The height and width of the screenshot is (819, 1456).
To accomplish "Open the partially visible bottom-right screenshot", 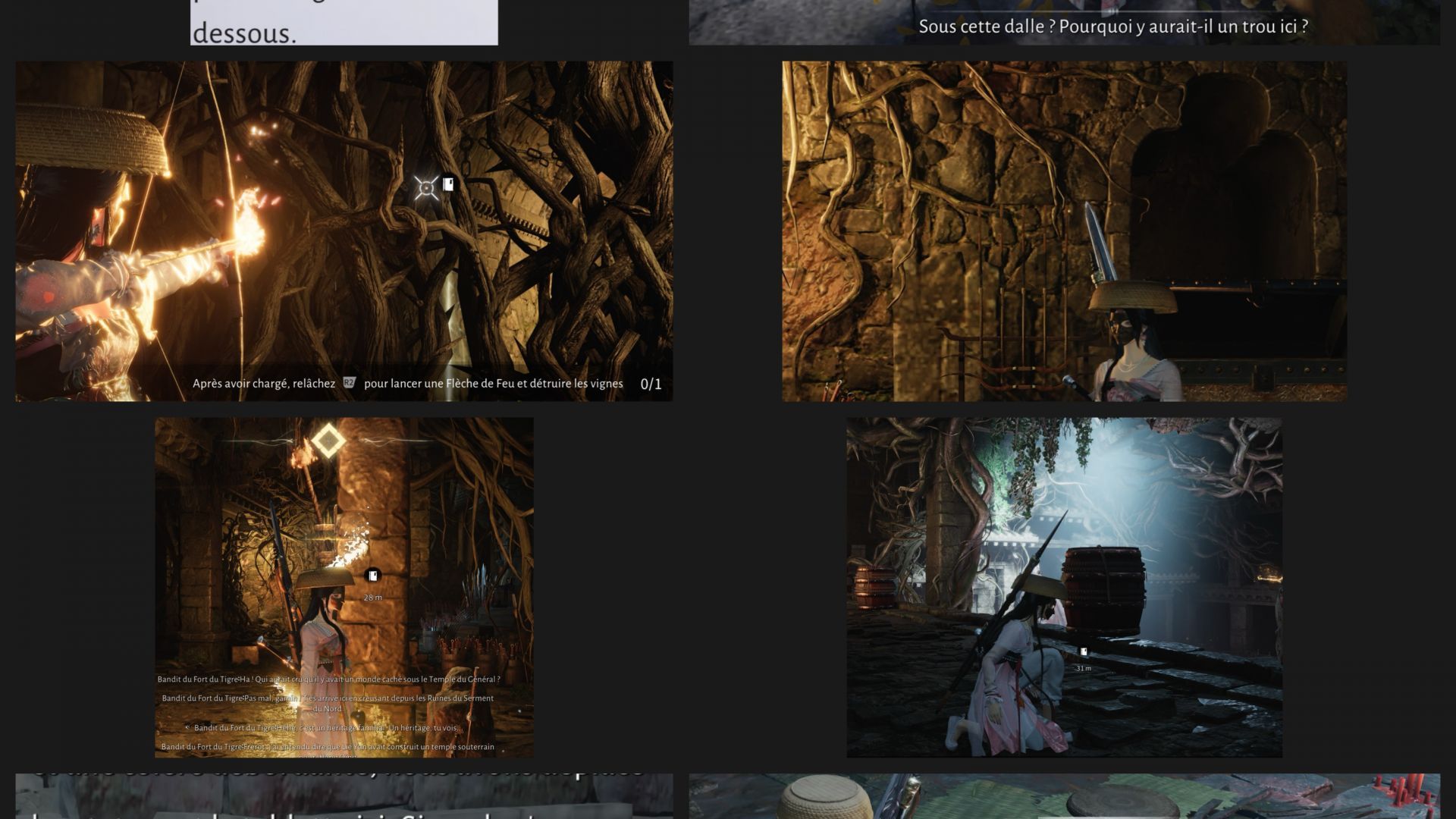I will (1063, 796).
